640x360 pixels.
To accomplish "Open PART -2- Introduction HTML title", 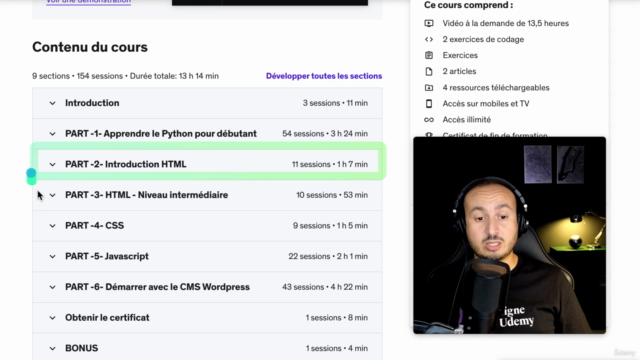I will (x=126, y=164).
